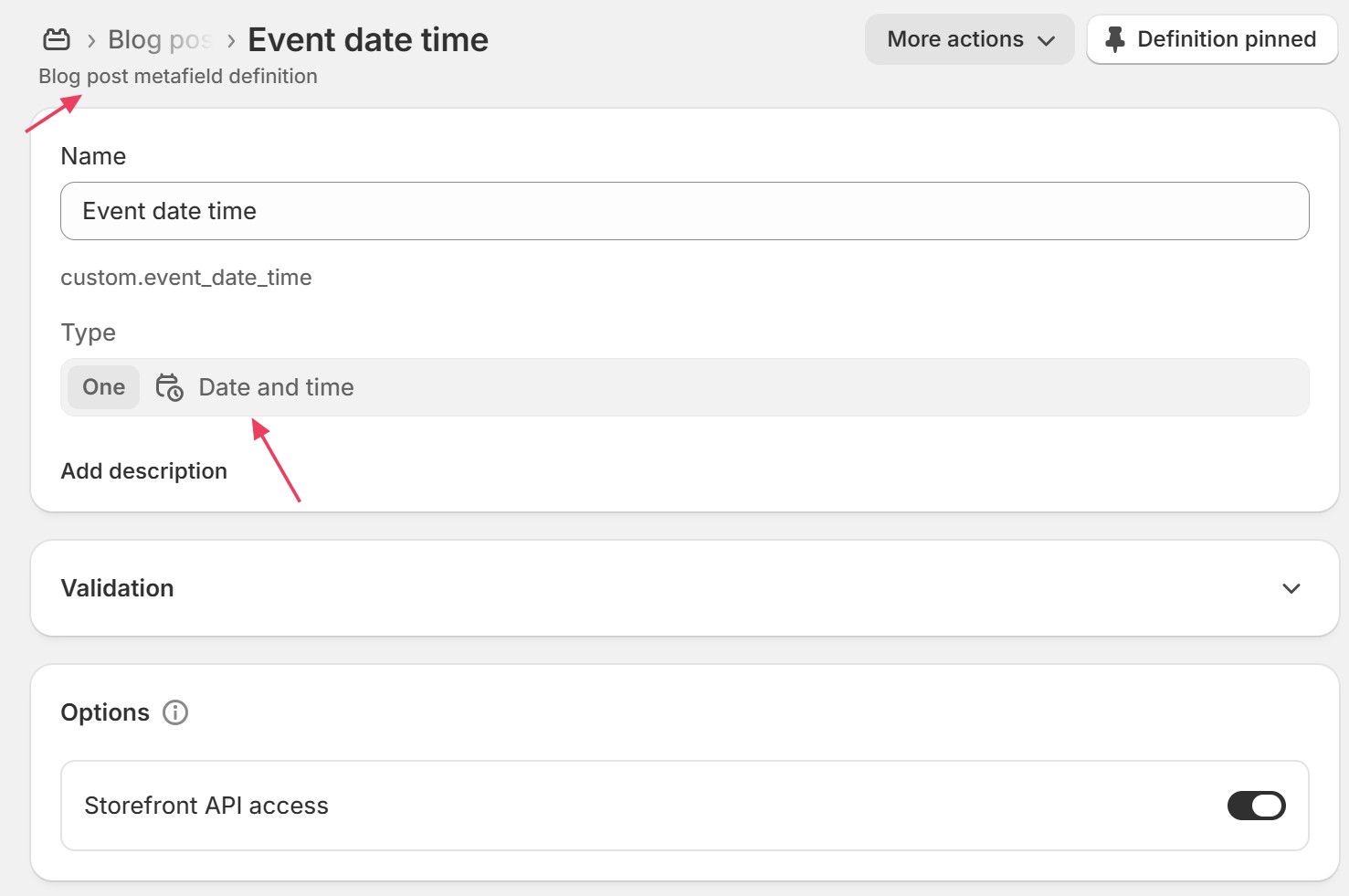
Task: Click the custom.event_date_time key text
Action: [186, 278]
